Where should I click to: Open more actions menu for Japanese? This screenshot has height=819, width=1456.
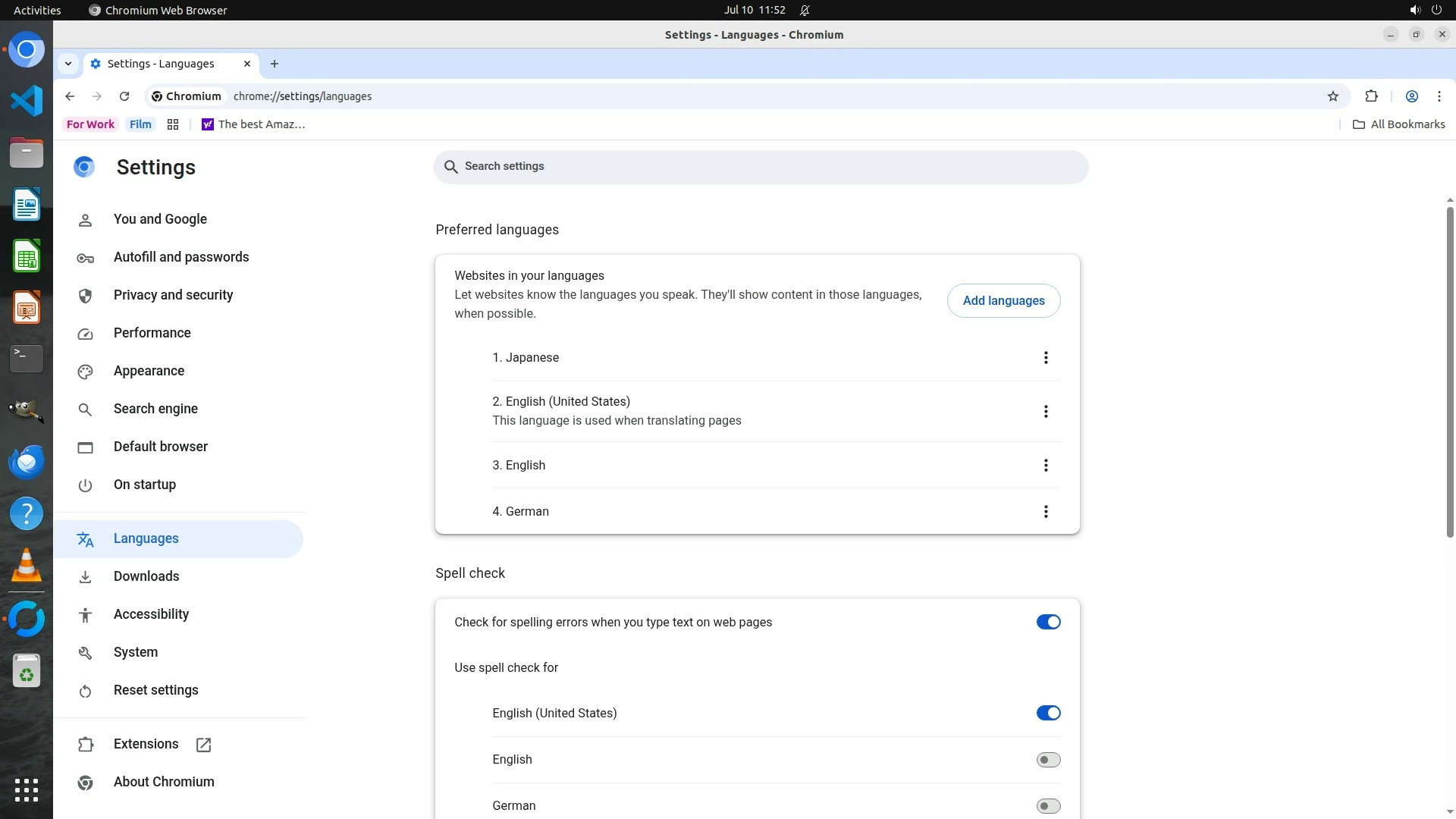pyautogui.click(x=1046, y=357)
